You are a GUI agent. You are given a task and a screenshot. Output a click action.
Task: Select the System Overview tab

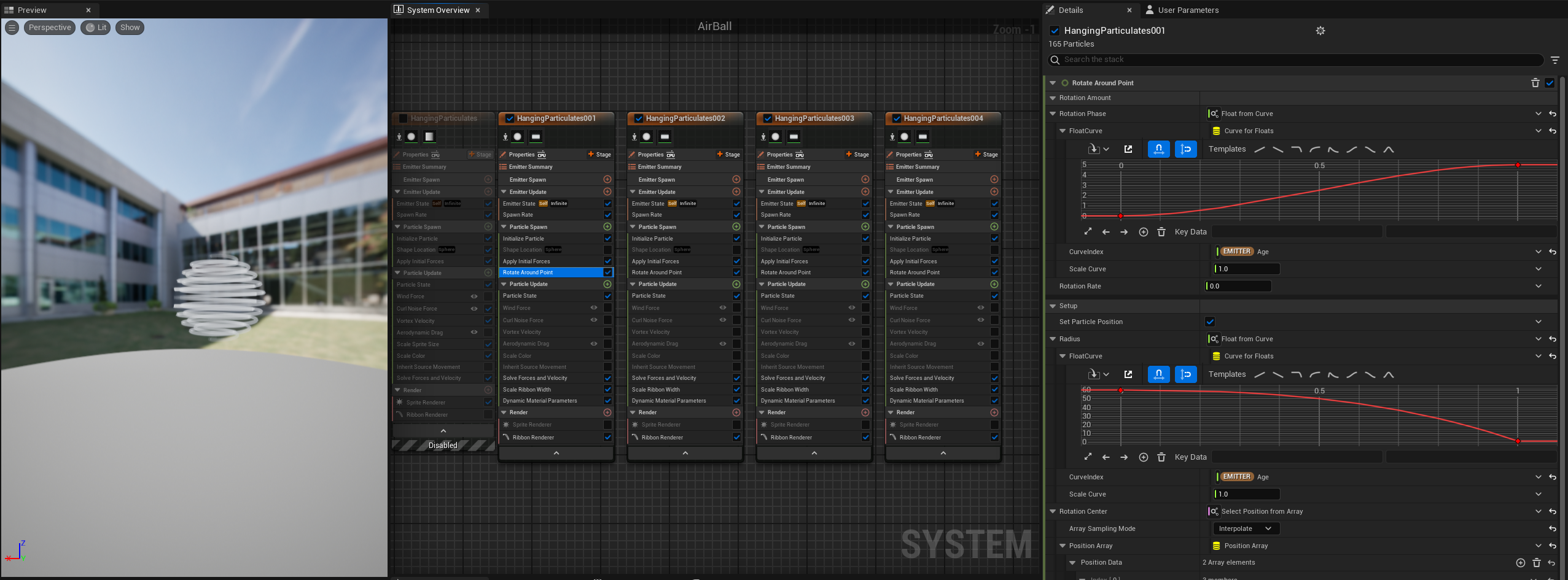pyautogui.click(x=437, y=10)
